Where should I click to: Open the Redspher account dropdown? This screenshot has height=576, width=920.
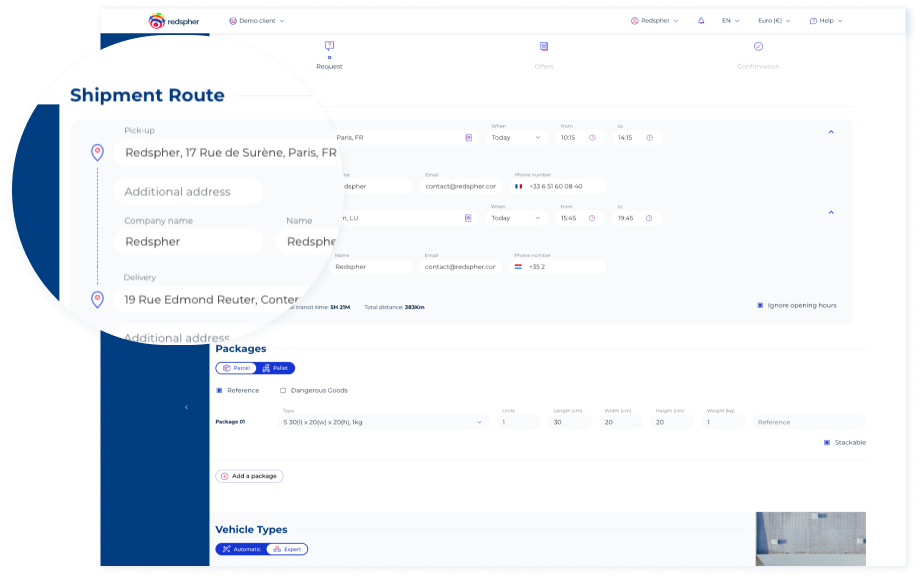654,21
